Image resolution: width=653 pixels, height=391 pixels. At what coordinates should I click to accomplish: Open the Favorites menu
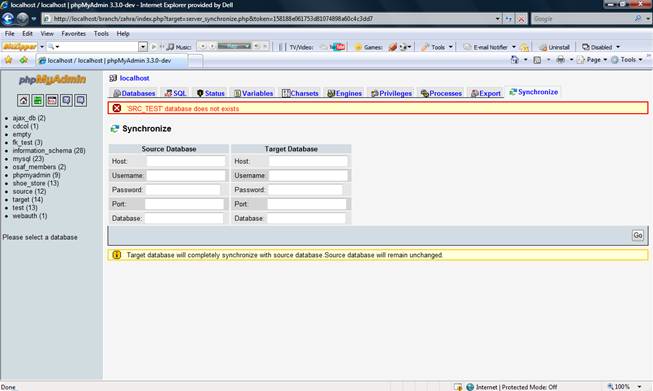[x=73, y=33]
